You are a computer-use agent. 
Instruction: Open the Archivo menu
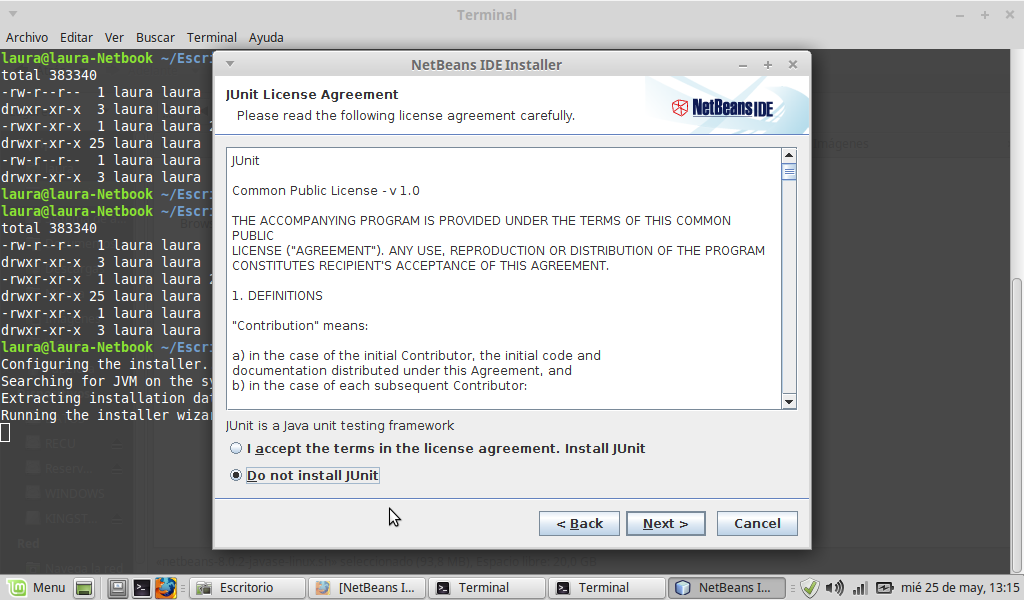click(x=27, y=38)
